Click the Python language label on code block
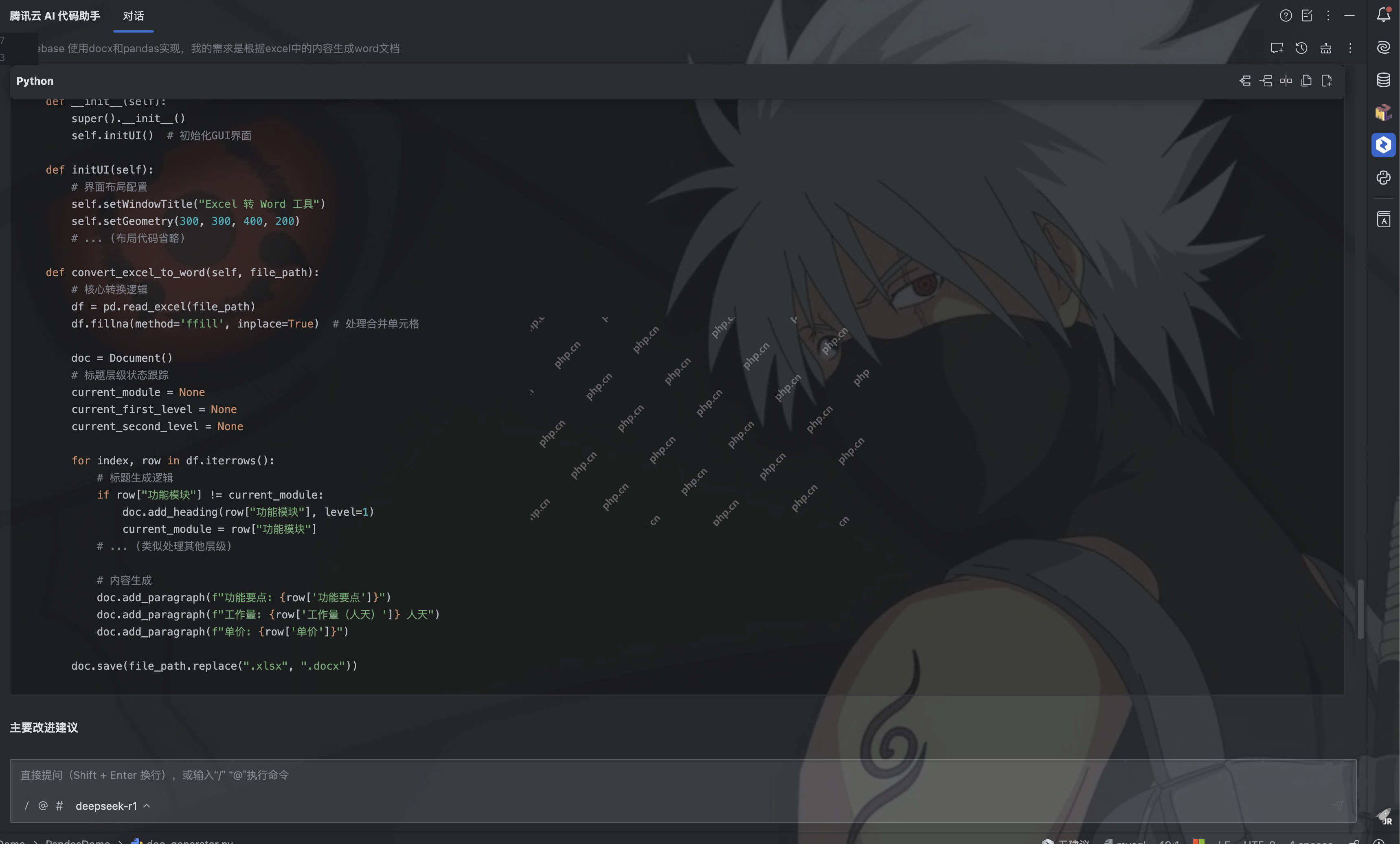Screen dimensions: 1400x844 click(x=35, y=81)
